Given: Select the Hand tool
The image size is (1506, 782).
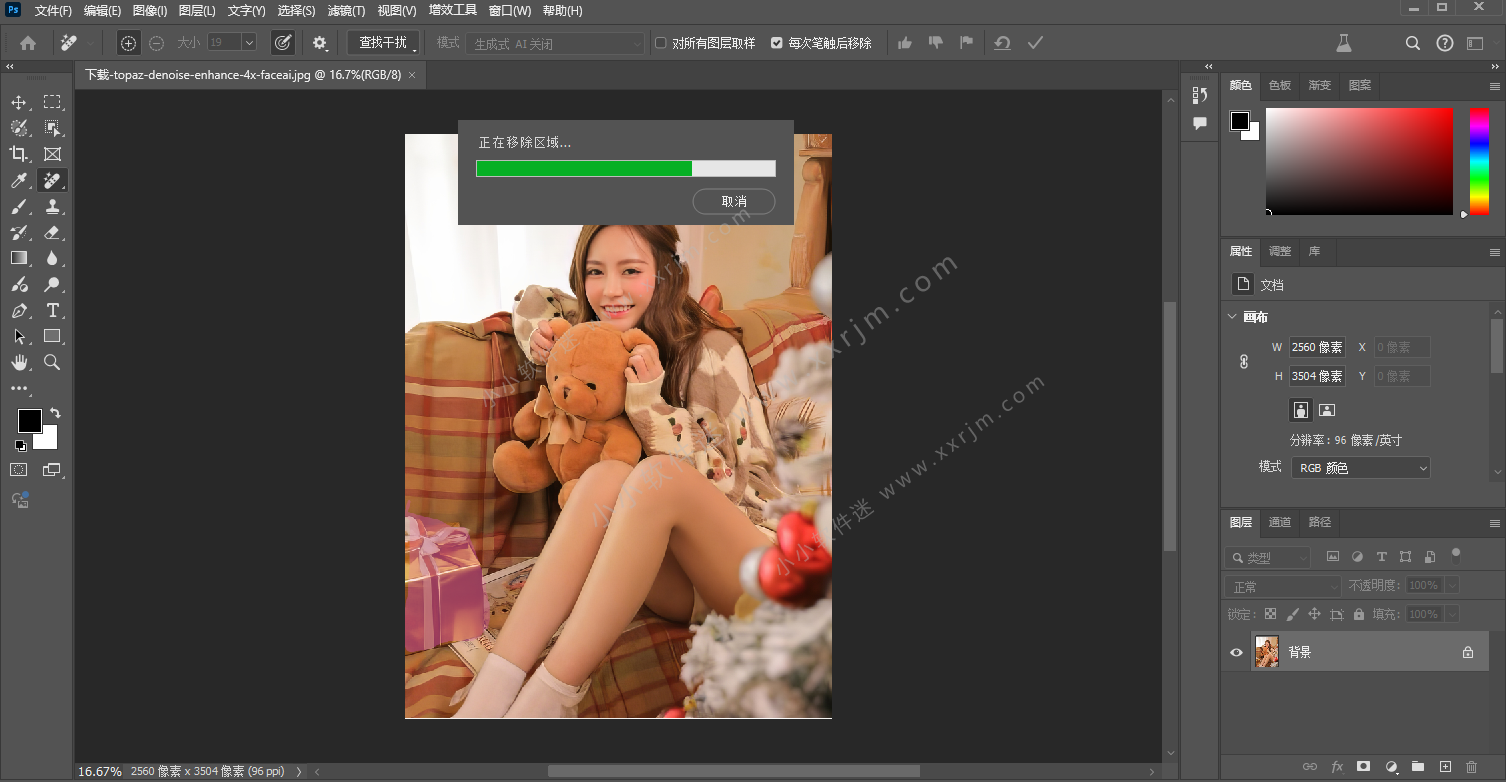Looking at the screenshot, I should (19, 362).
